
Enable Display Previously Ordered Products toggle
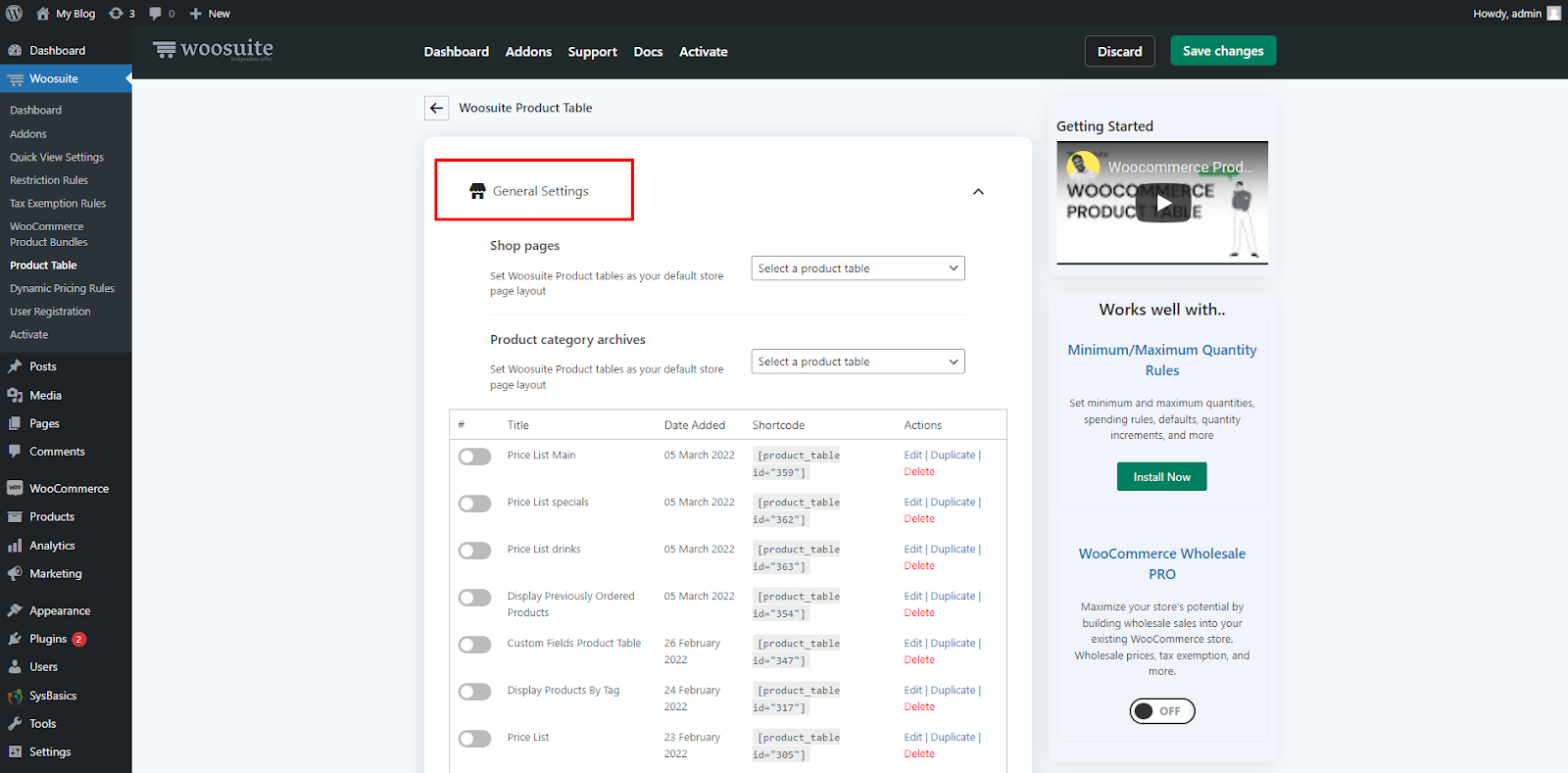(475, 598)
